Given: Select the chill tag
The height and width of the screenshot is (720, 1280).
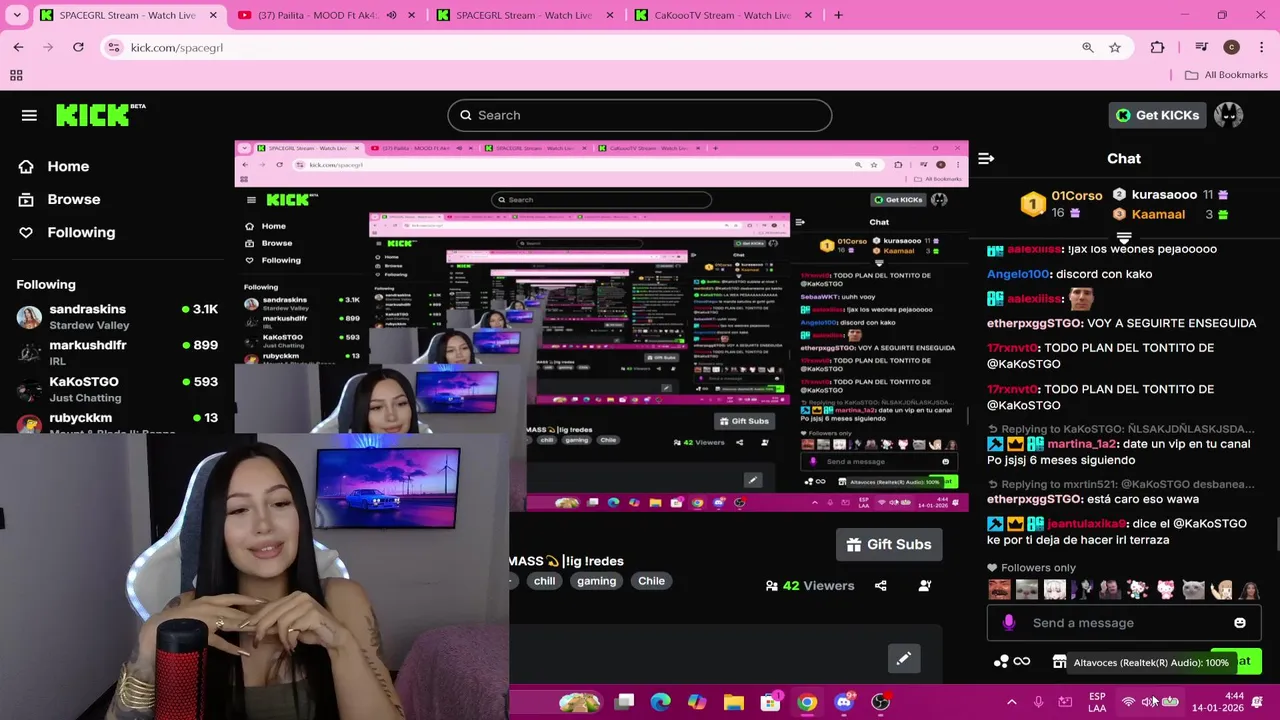Looking at the screenshot, I should [544, 581].
